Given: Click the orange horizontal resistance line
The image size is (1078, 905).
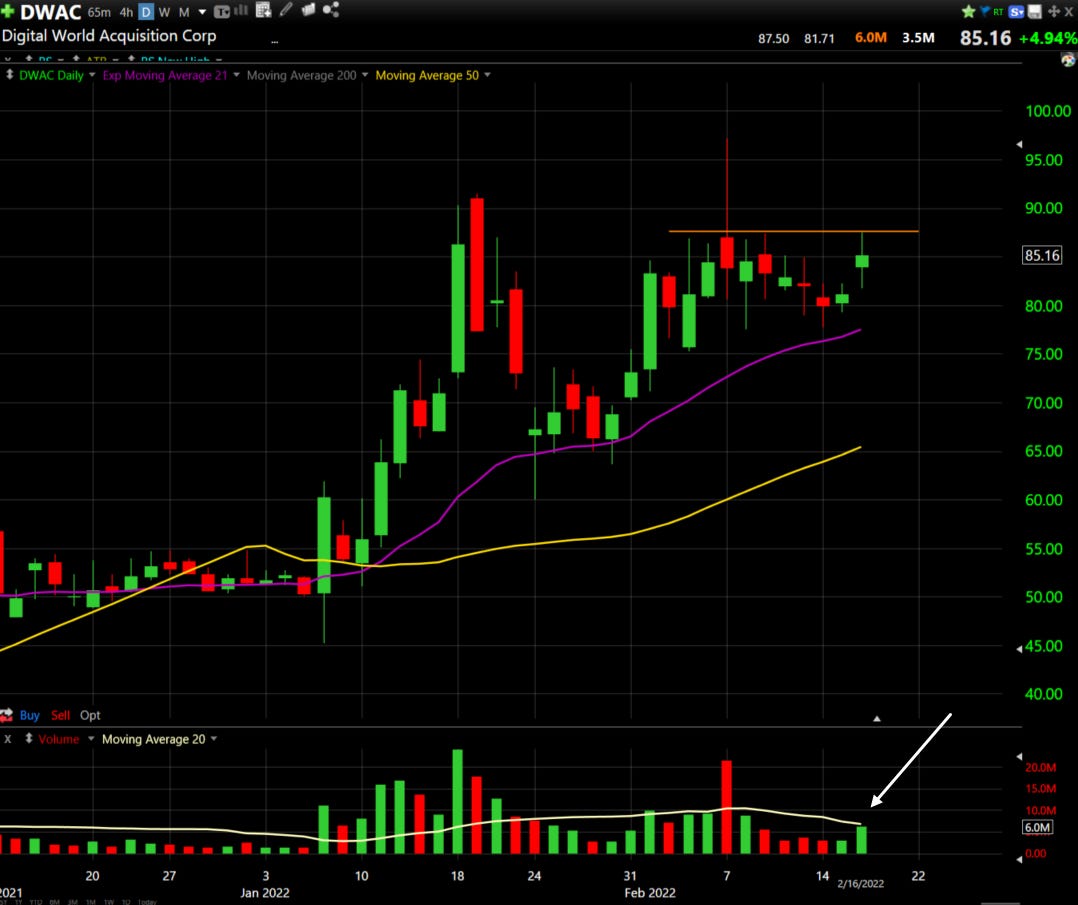Looking at the screenshot, I should coord(793,231).
